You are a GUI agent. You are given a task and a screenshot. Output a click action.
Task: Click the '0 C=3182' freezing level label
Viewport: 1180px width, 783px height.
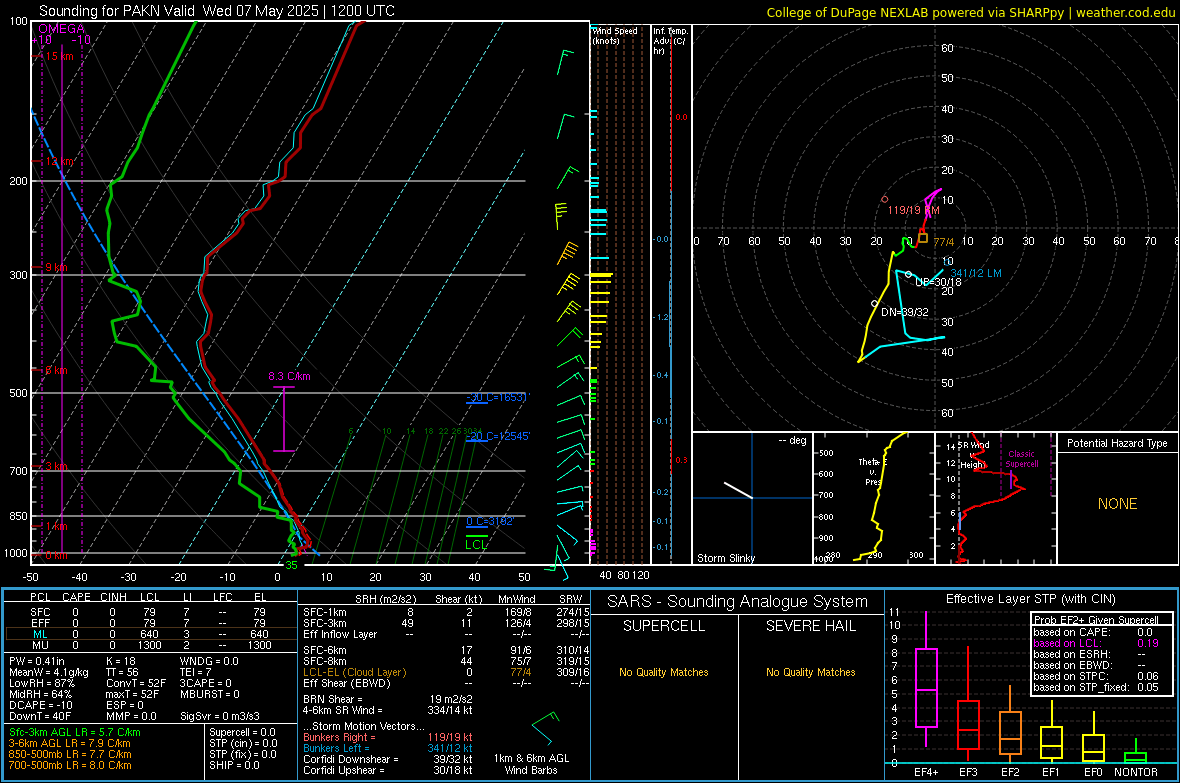[489, 521]
